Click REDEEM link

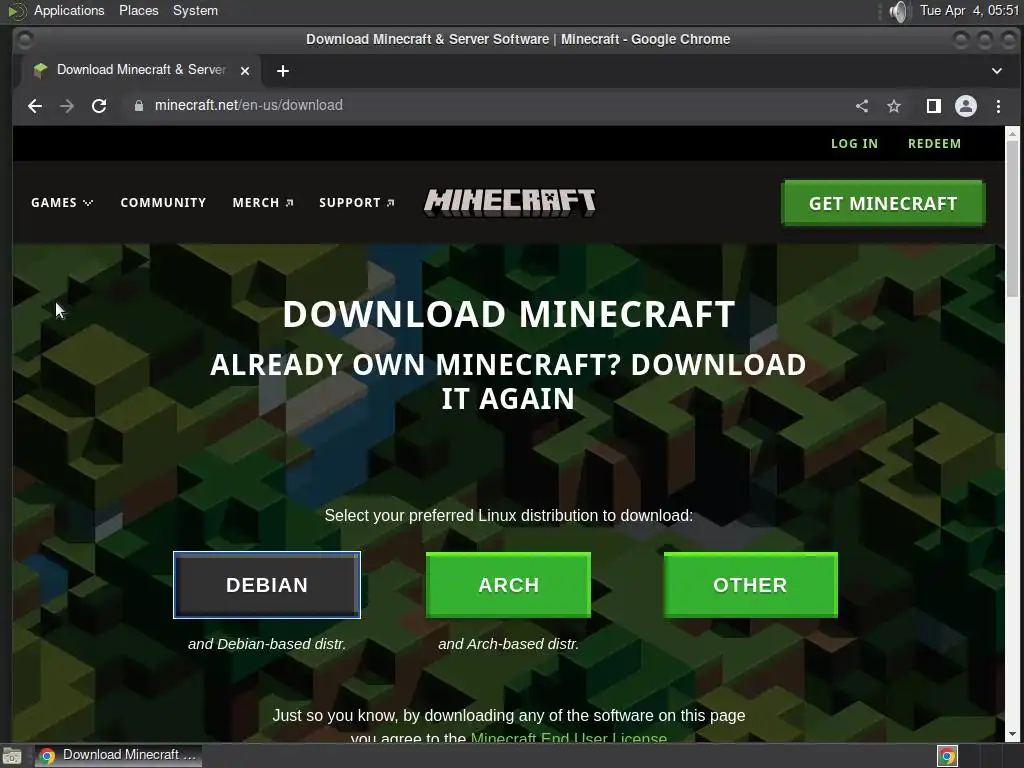click(935, 144)
